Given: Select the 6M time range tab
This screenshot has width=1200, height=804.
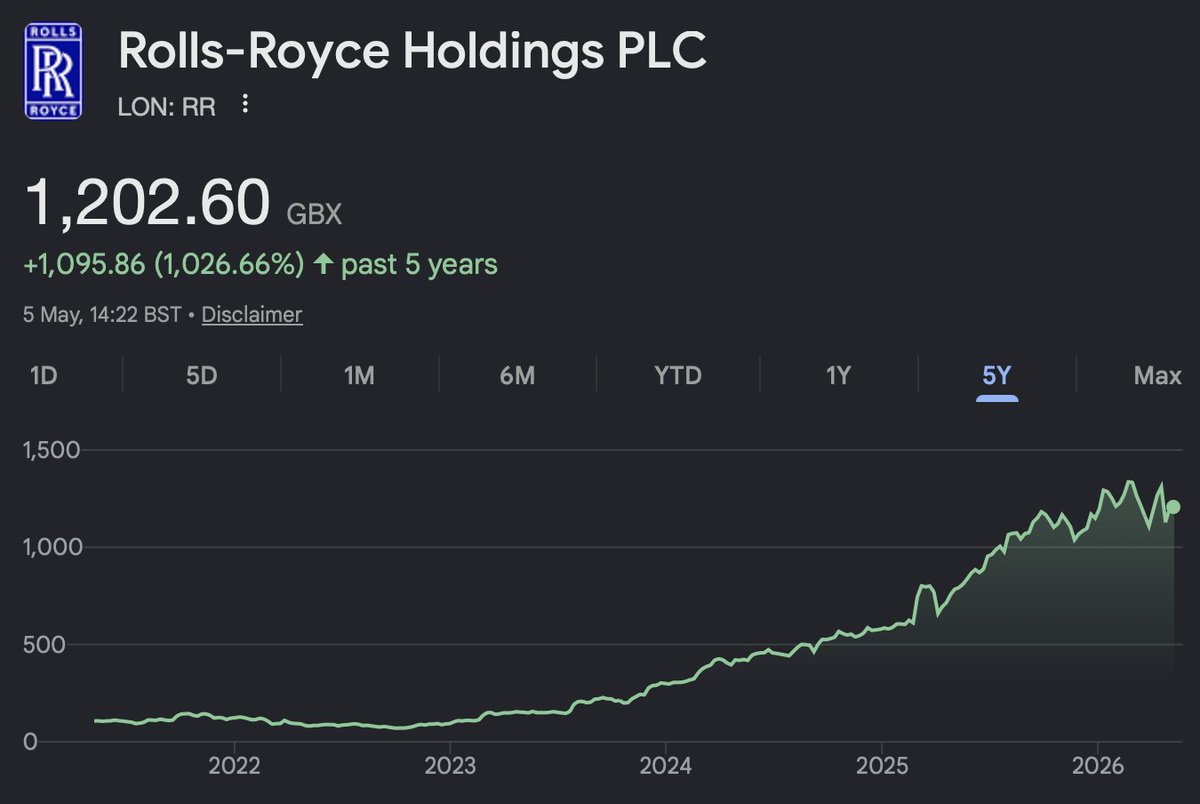Looking at the screenshot, I should pyautogui.click(x=517, y=376).
